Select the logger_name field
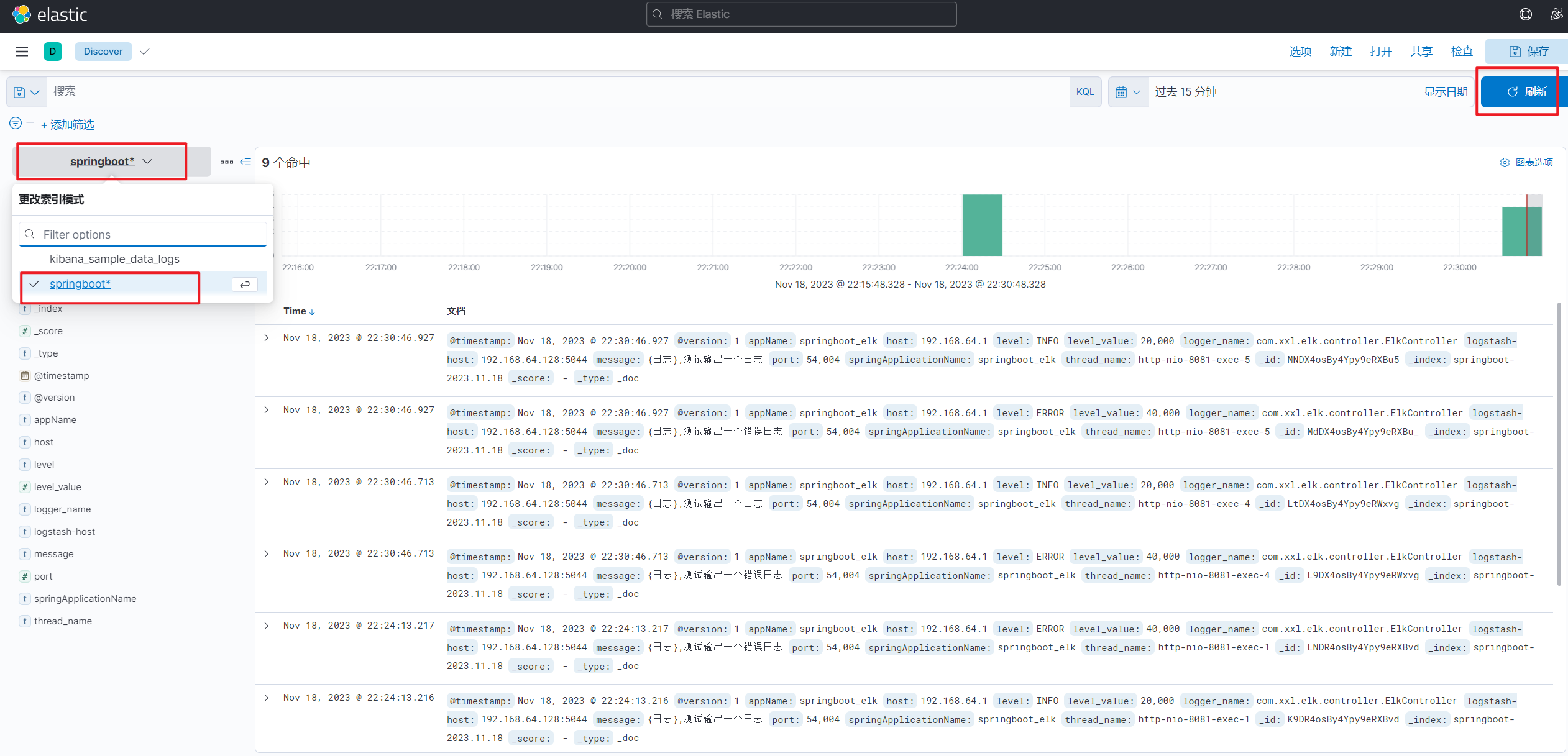Image resolution: width=1568 pixels, height=756 pixels. tap(62, 509)
